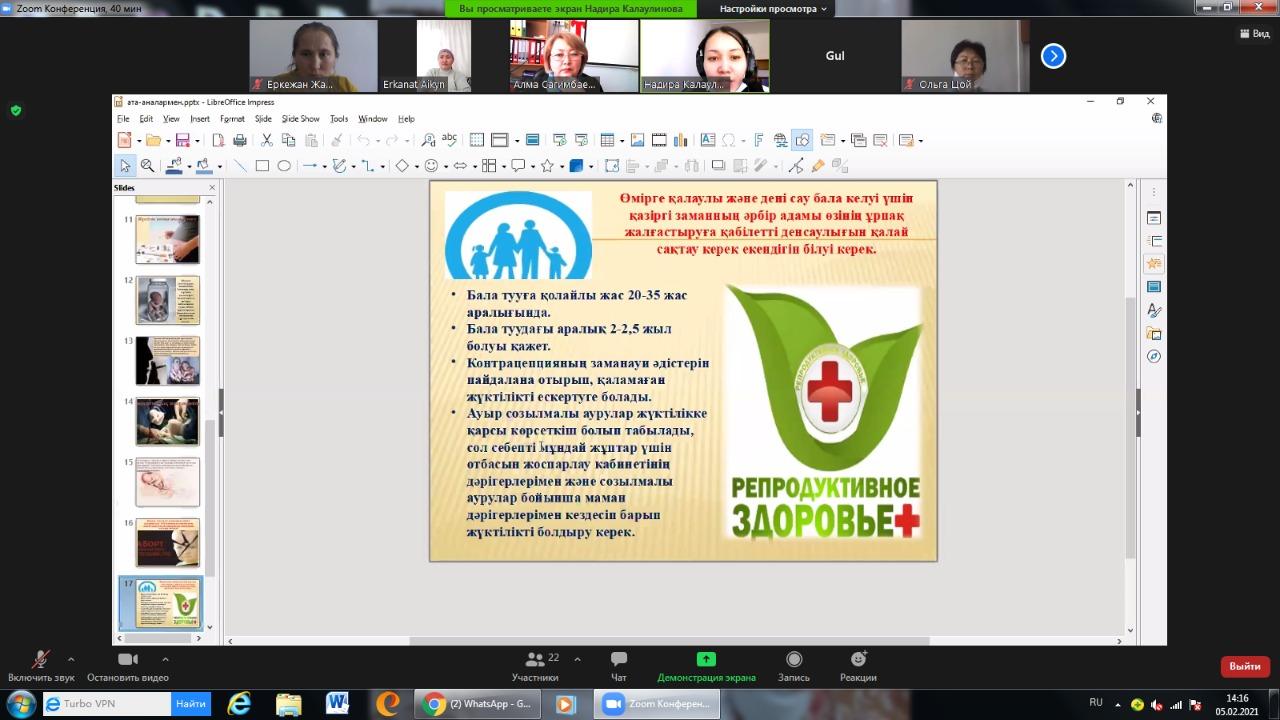Image resolution: width=1280 pixels, height=720 pixels.
Task: Expand the Symbol Shapes smiley dropdown arrow
Action: pyautogui.click(x=446, y=167)
